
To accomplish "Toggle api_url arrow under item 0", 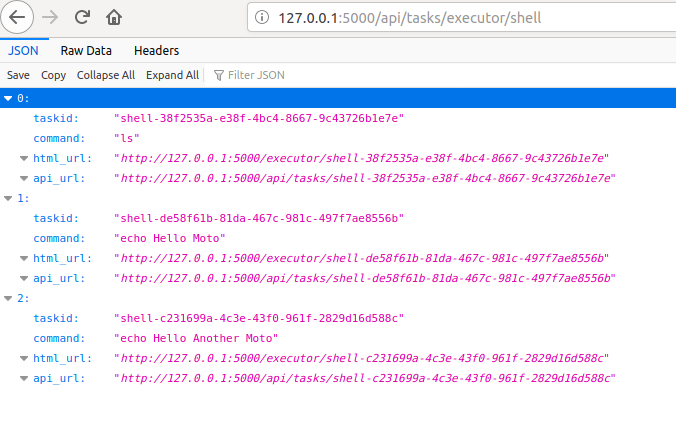I will pos(24,179).
